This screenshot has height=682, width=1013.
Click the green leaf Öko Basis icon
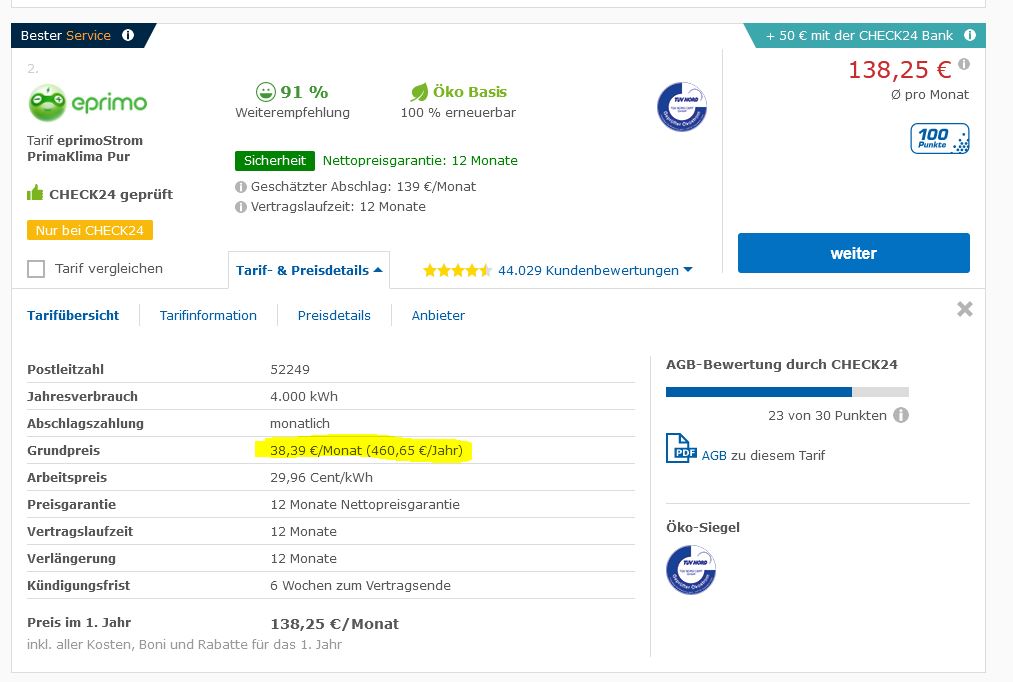coord(419,92)
